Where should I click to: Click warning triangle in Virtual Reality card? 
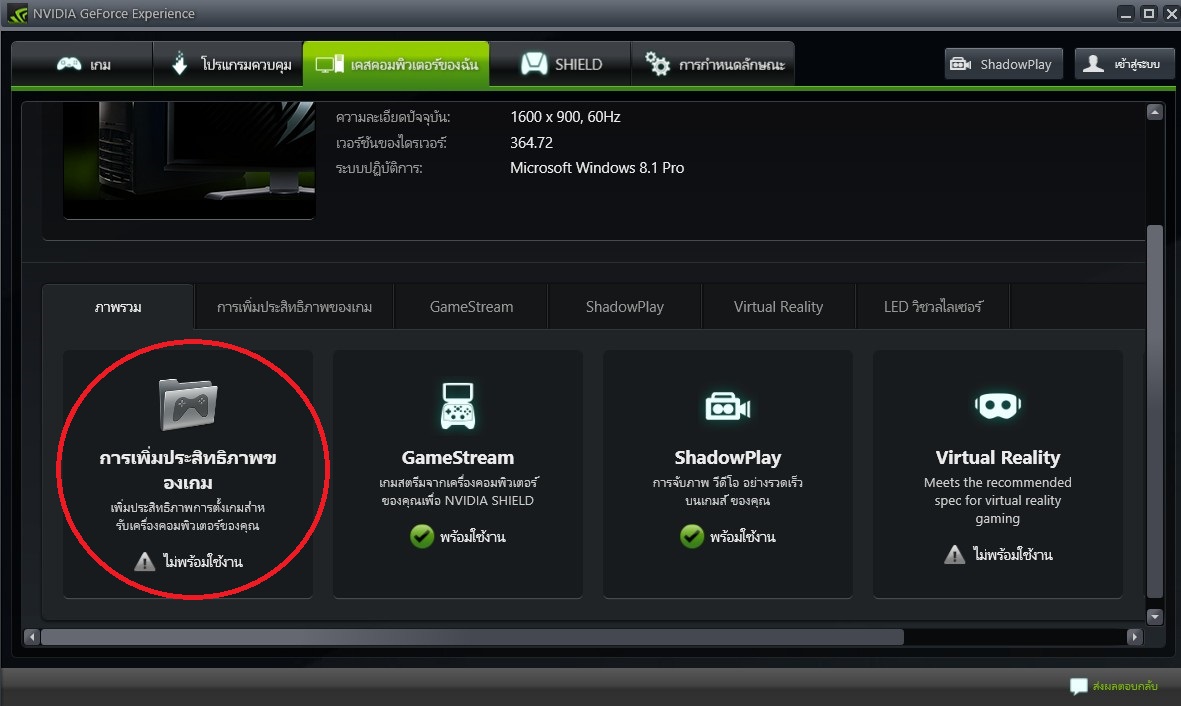(x=954, y=555)
